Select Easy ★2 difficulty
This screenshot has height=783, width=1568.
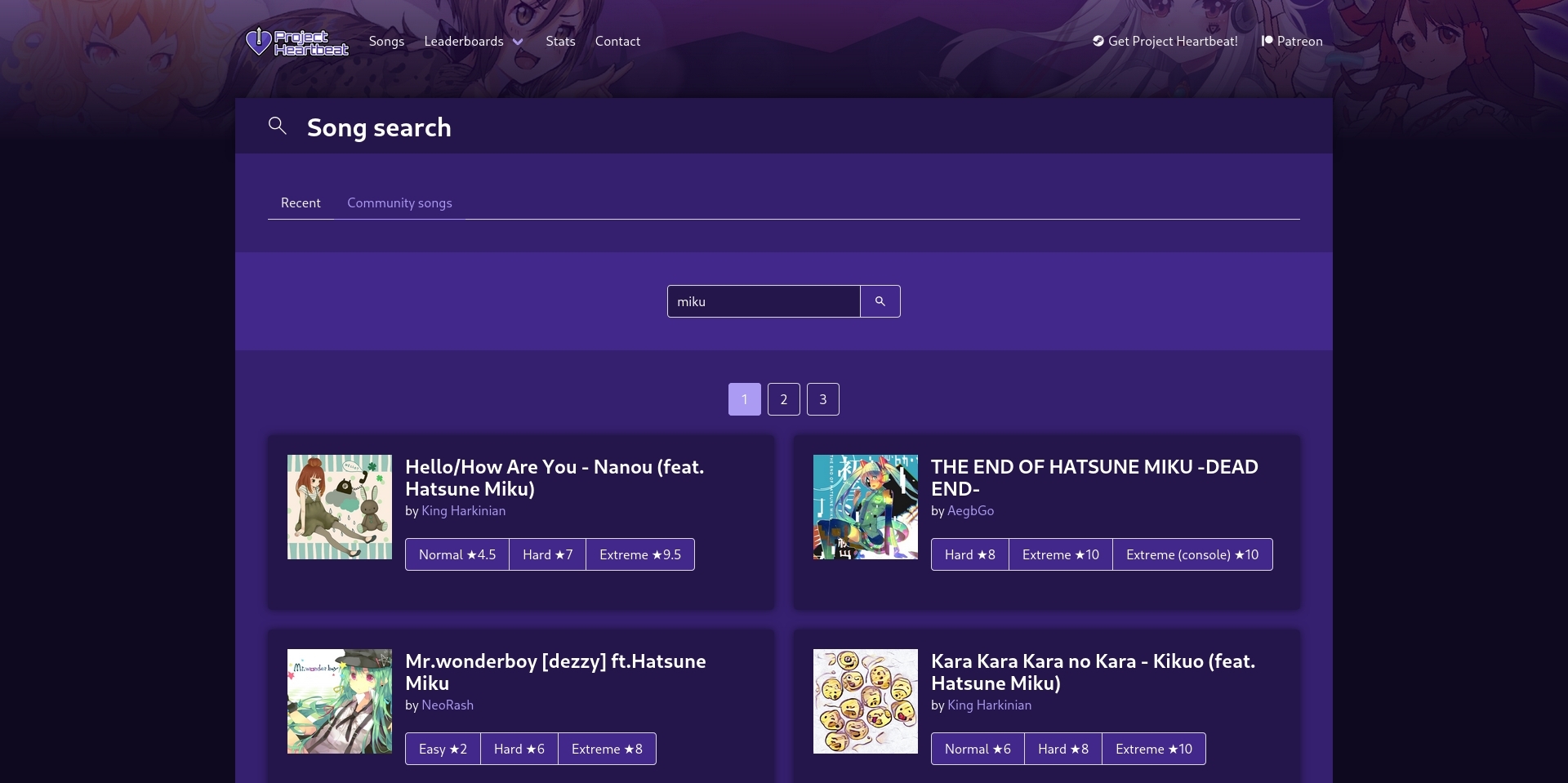tap(443, 749)
